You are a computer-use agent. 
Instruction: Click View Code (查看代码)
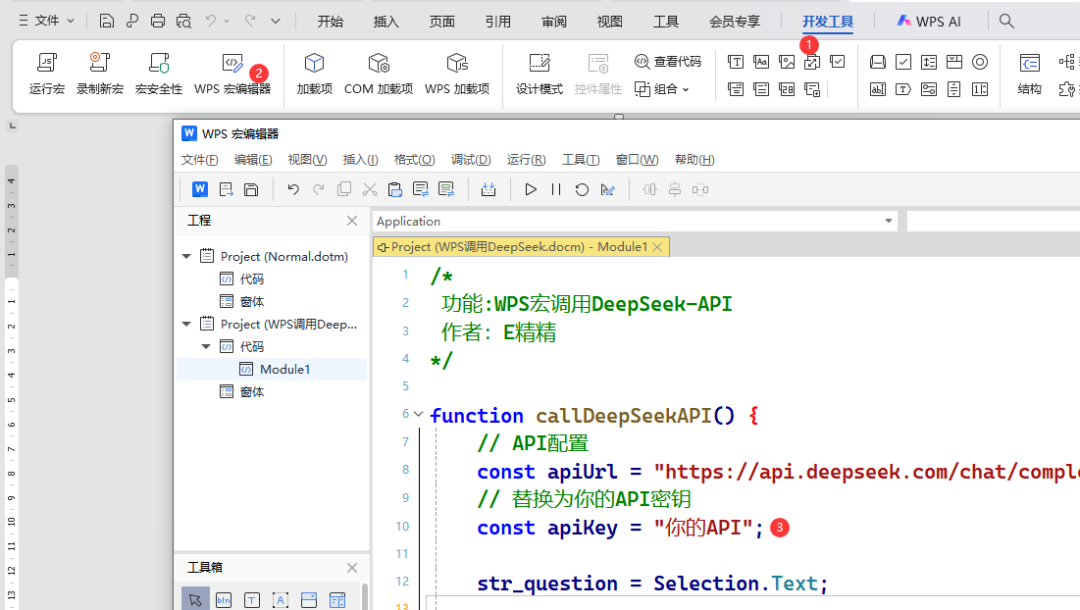point(667,61)
